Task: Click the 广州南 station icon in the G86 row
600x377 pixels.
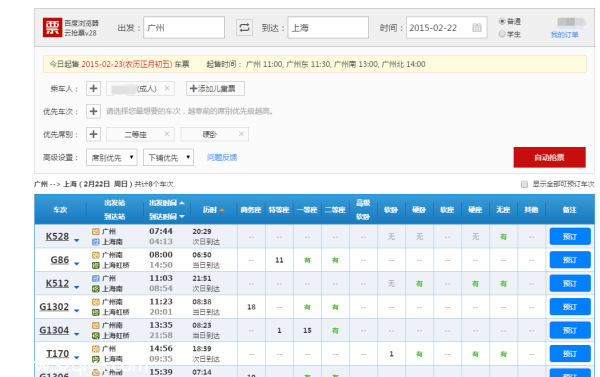Action: pos(96,255)
